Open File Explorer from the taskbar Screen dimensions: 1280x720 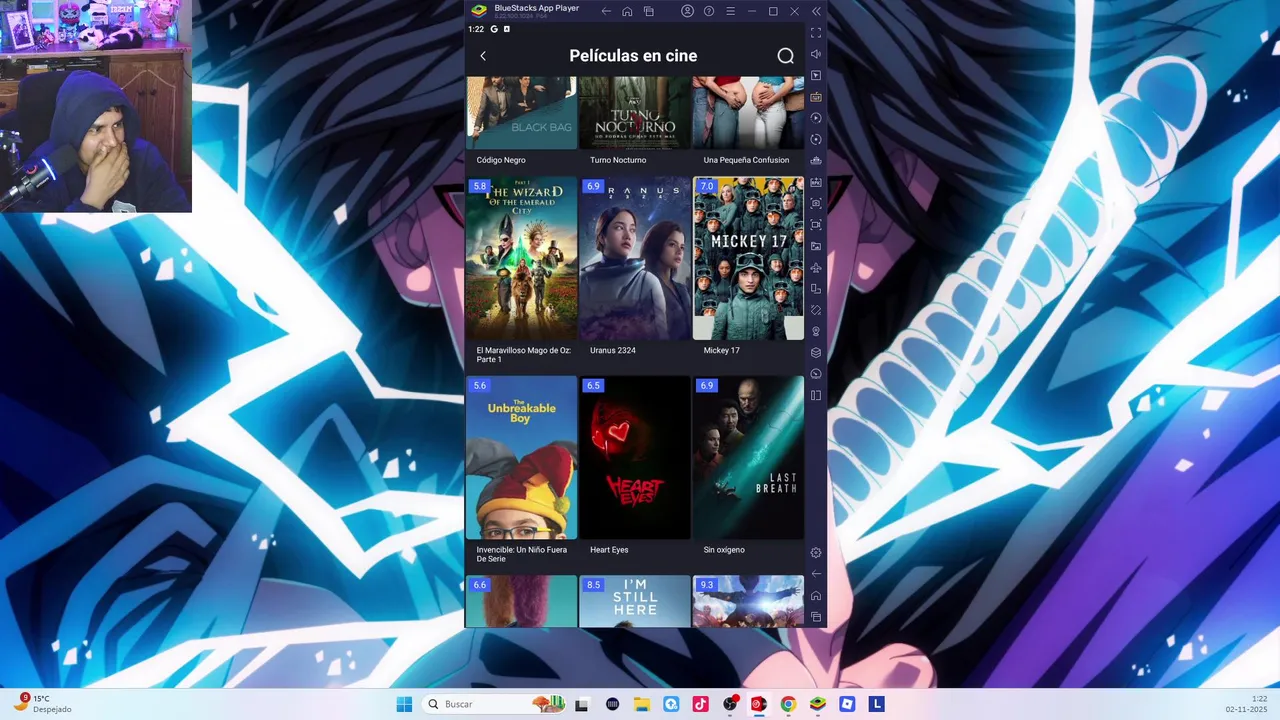pos(642,704)
